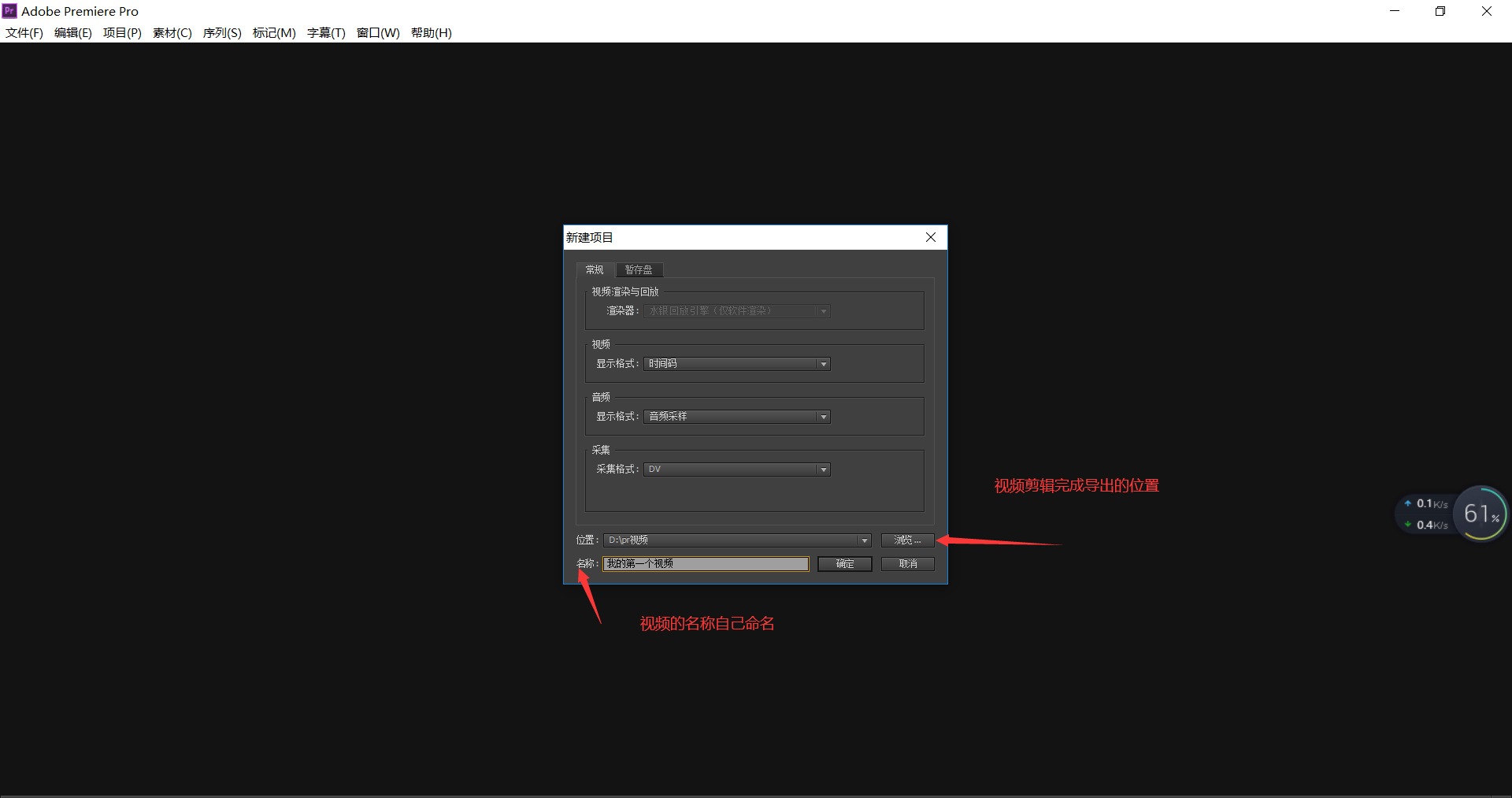Expand the 位置 path dropdown arrow
The height and width of the screenshot is (798, 1512).
[x=864, y=540]
